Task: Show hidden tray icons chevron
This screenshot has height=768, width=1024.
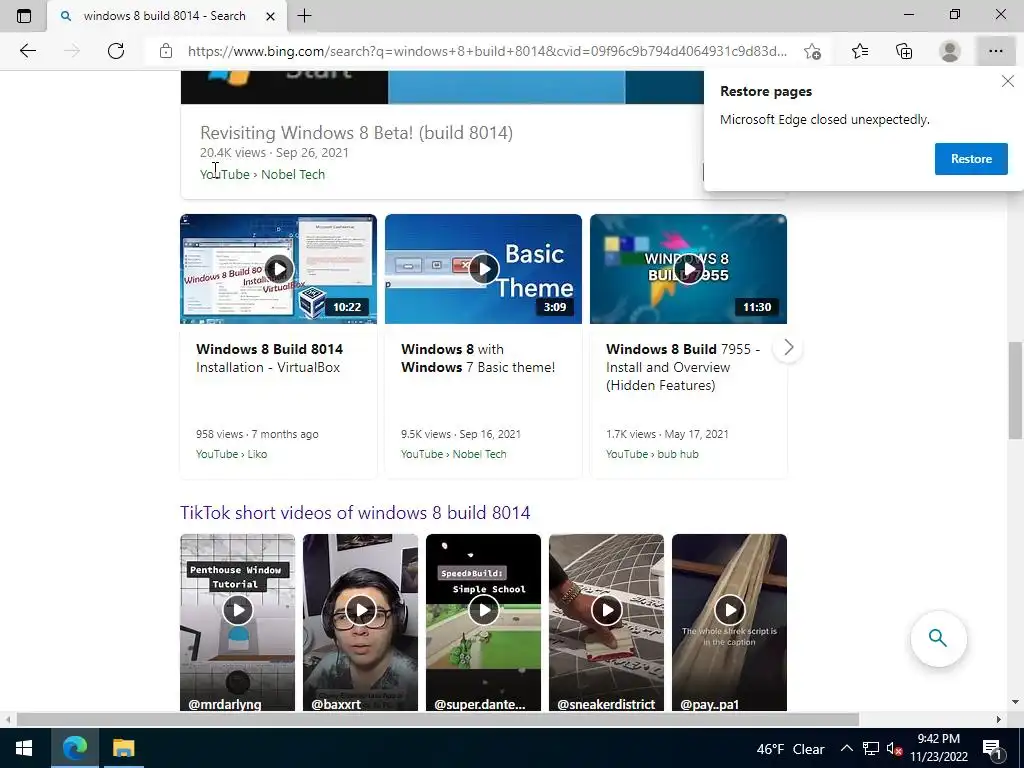Action: pos(846,748)
